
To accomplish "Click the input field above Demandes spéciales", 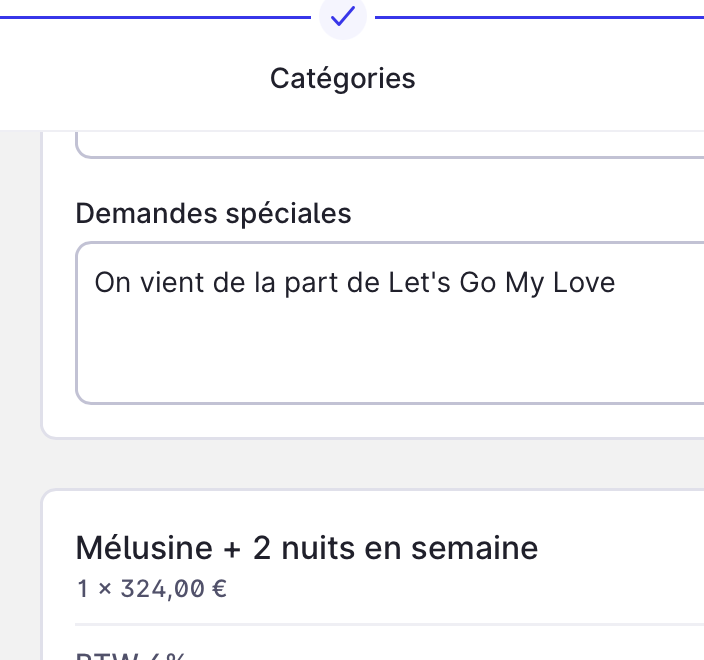I will click(390, 145).
